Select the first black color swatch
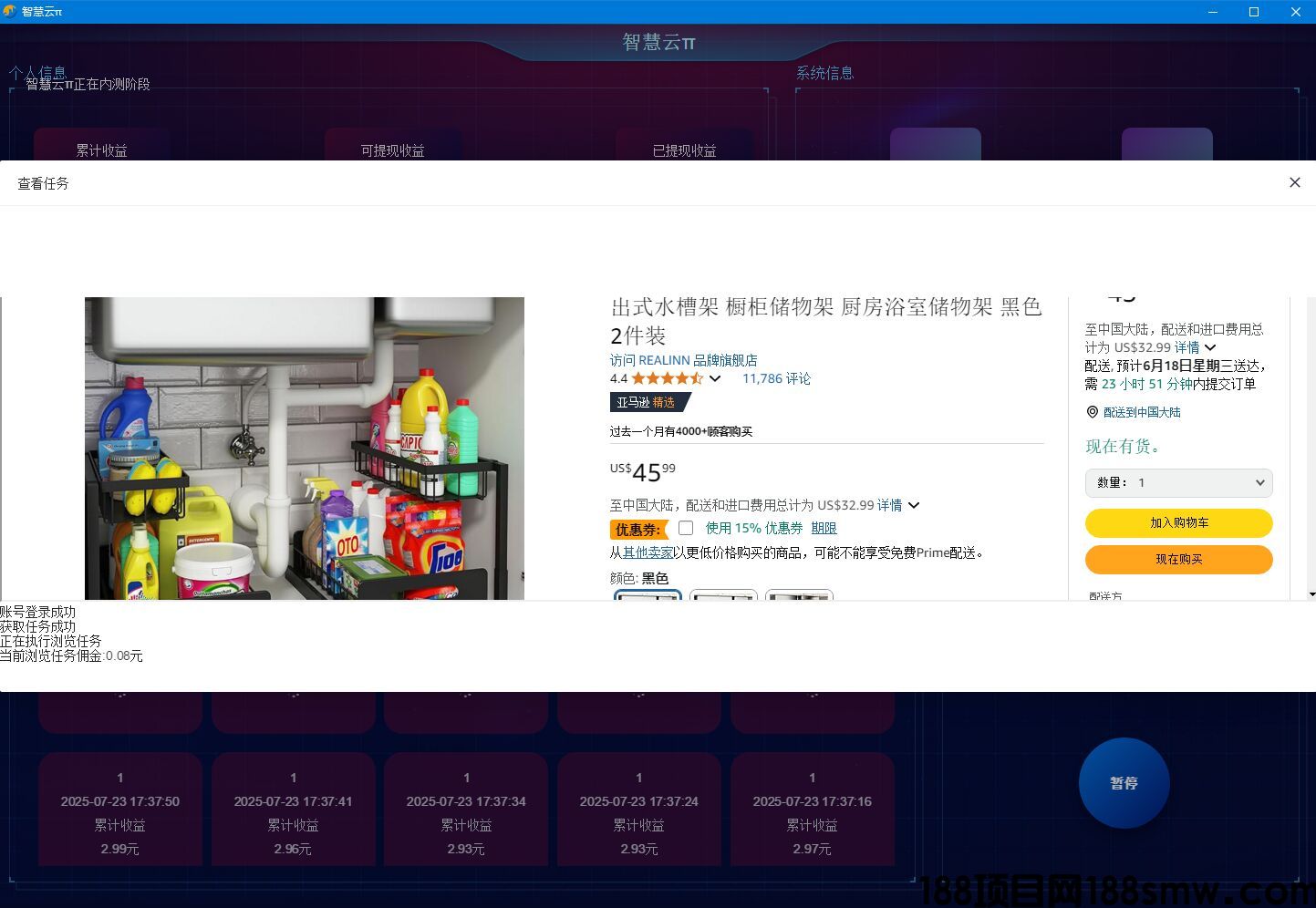This screenshot has height=908, width=1316. 648,595
